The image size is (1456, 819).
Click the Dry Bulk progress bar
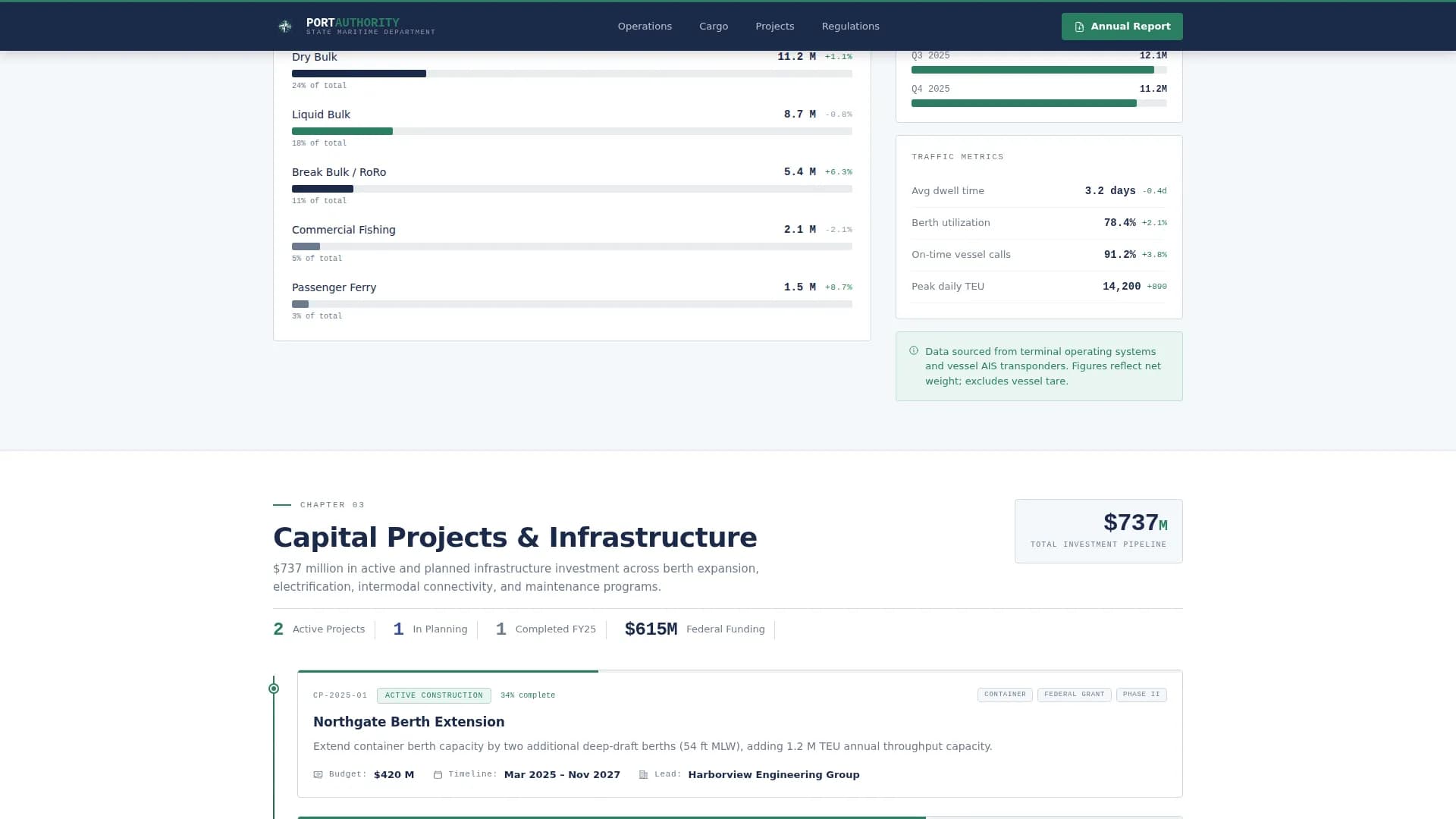572,74
